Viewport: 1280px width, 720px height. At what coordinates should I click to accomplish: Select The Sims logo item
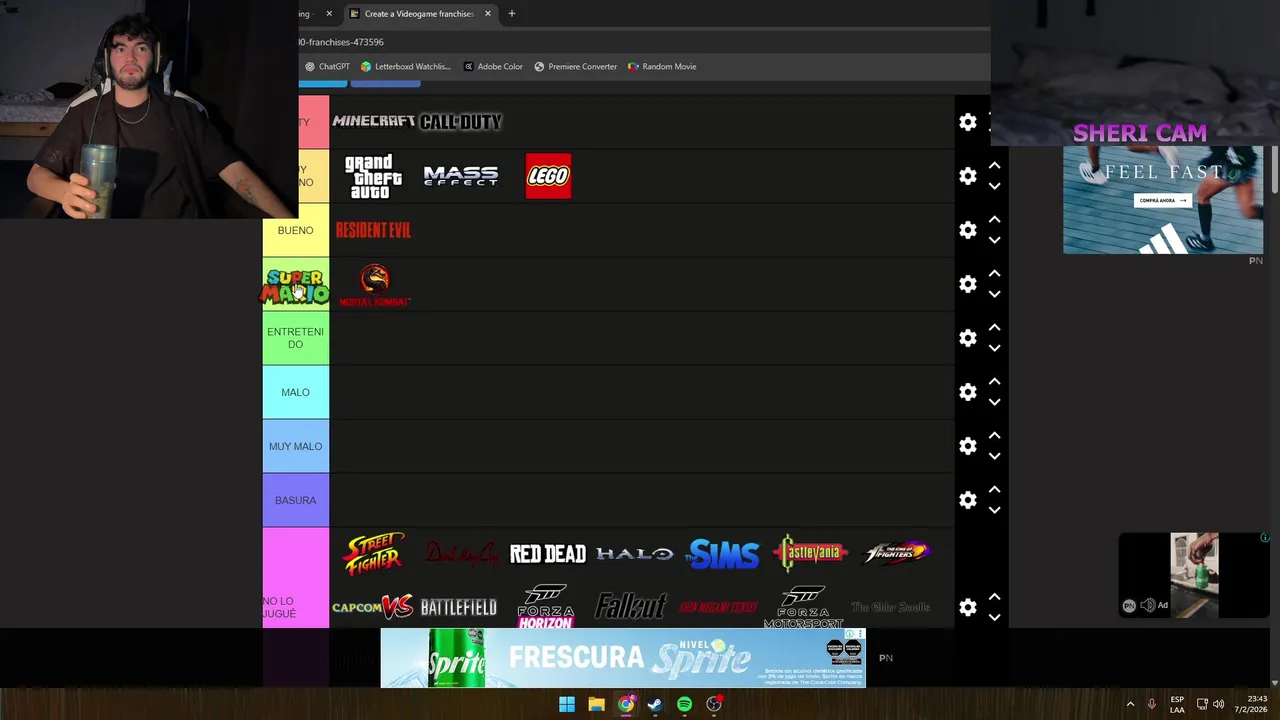click(722, 554)
